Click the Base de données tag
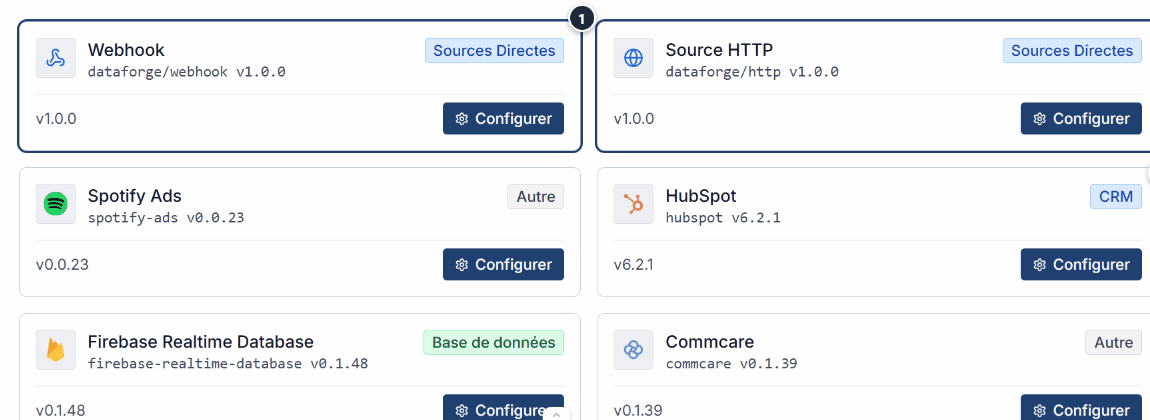 (493, 343)
